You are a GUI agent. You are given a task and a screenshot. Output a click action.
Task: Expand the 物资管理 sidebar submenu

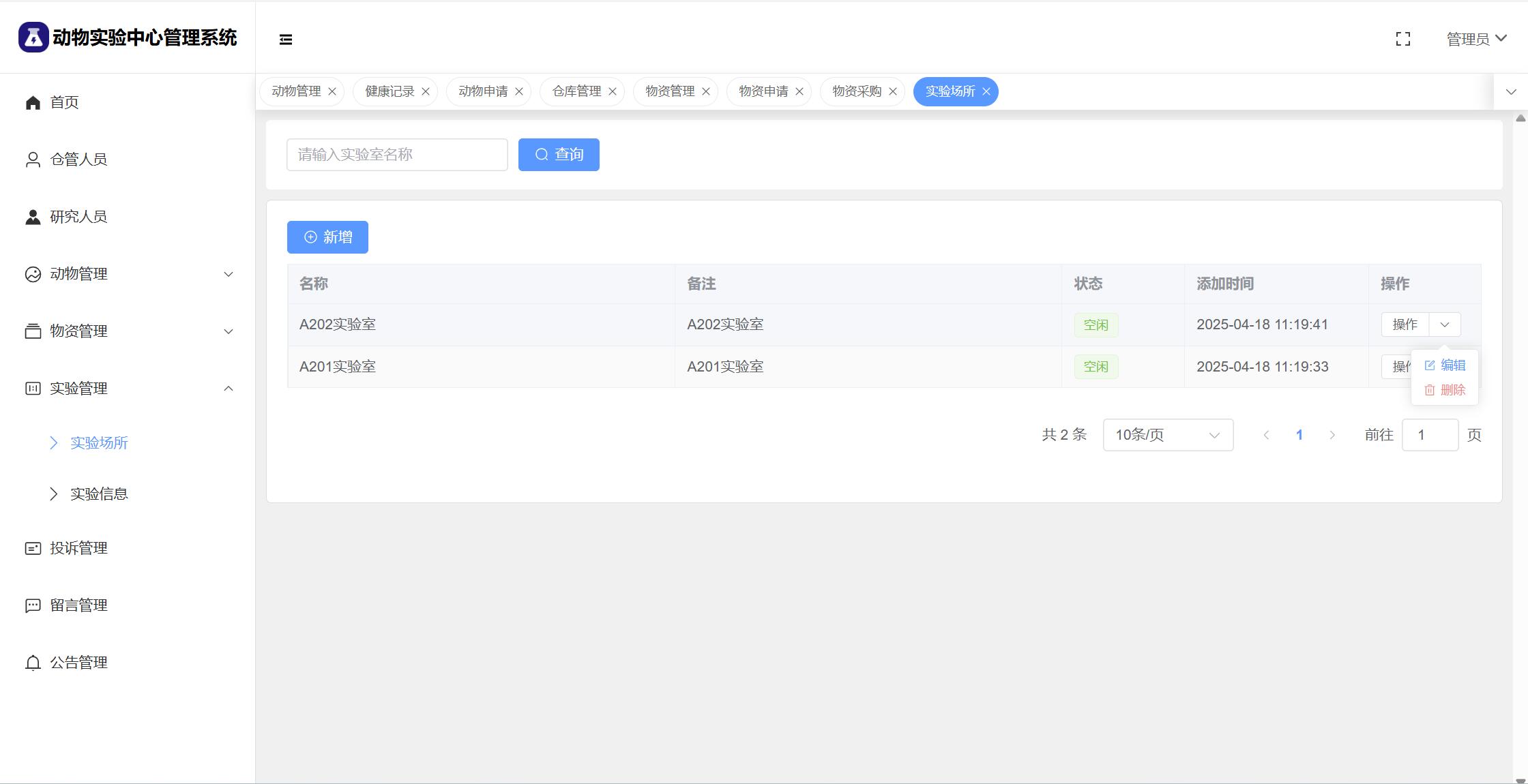229,331
